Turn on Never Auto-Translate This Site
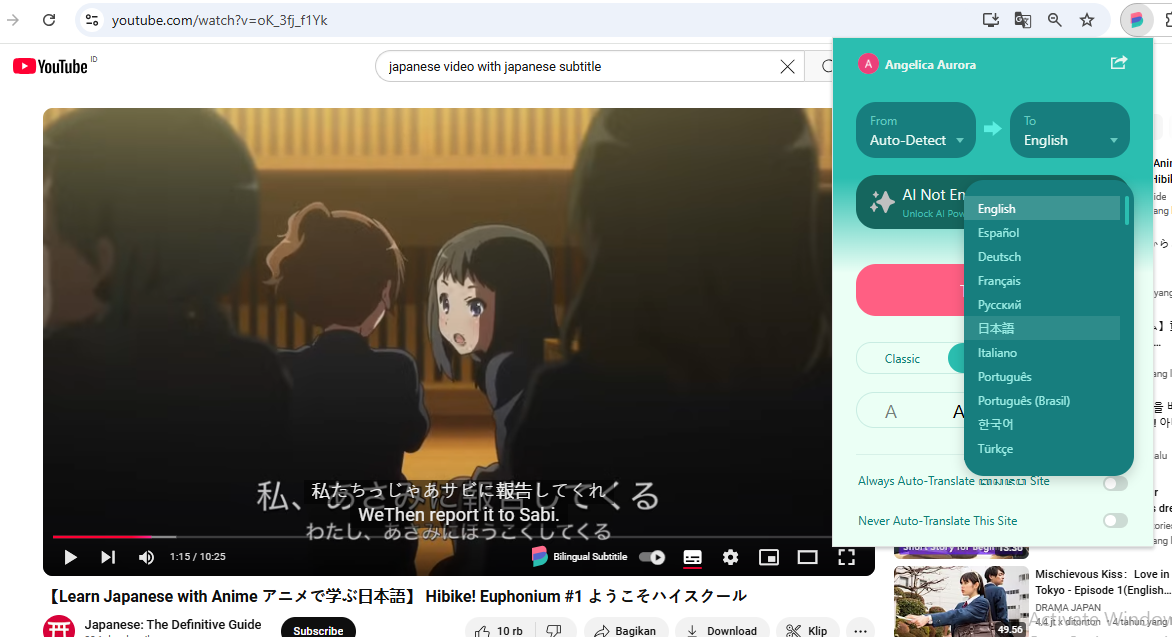The image size is (1172, 637). coord(1116,520)
